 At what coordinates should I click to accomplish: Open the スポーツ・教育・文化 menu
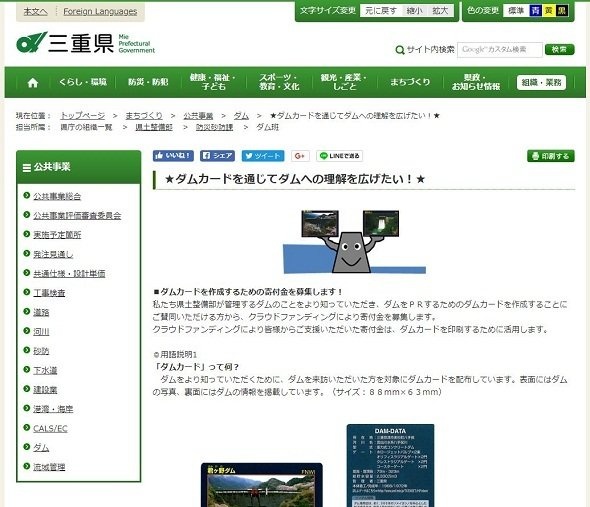click(279, 82)
